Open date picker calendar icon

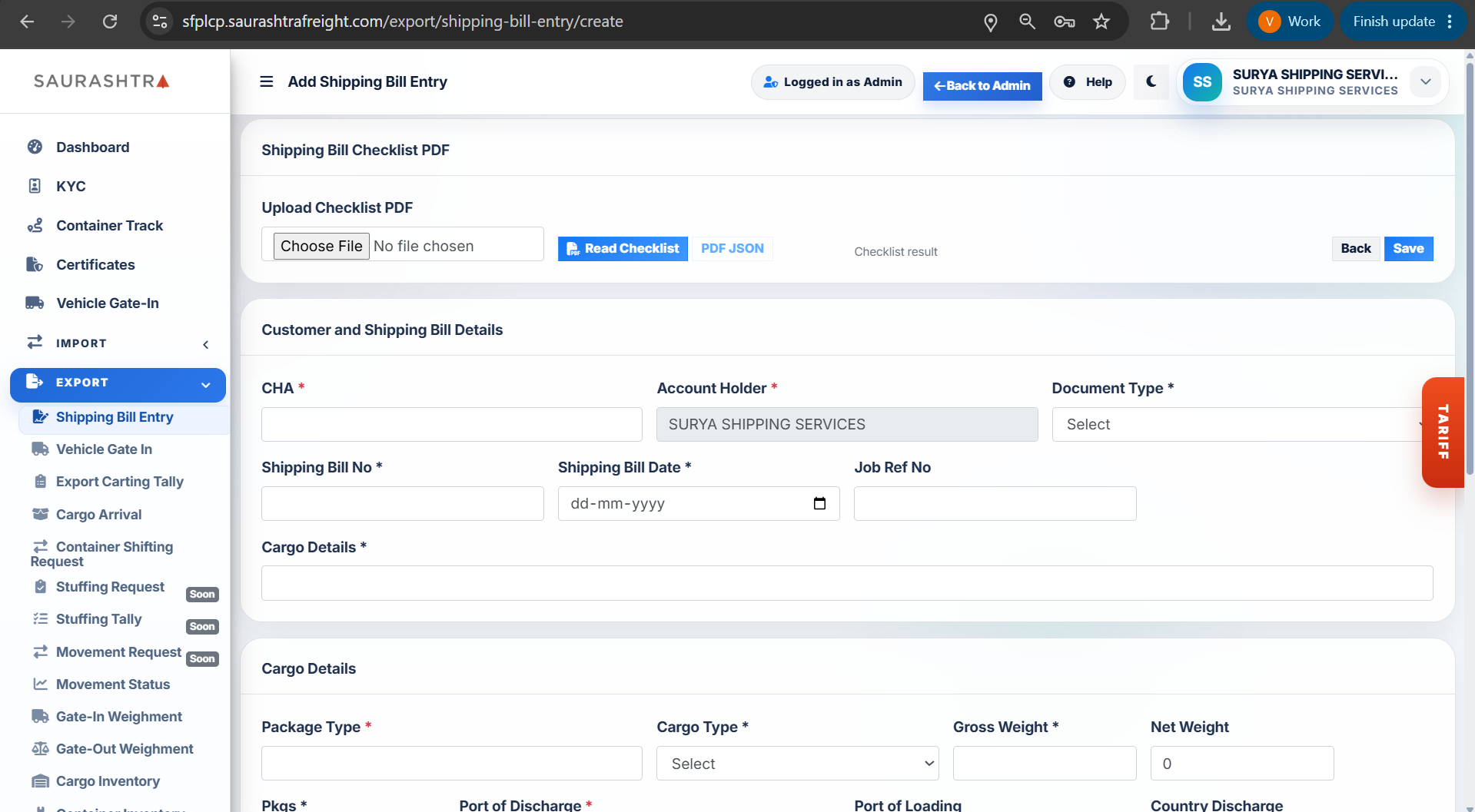[x=819, y=503]
